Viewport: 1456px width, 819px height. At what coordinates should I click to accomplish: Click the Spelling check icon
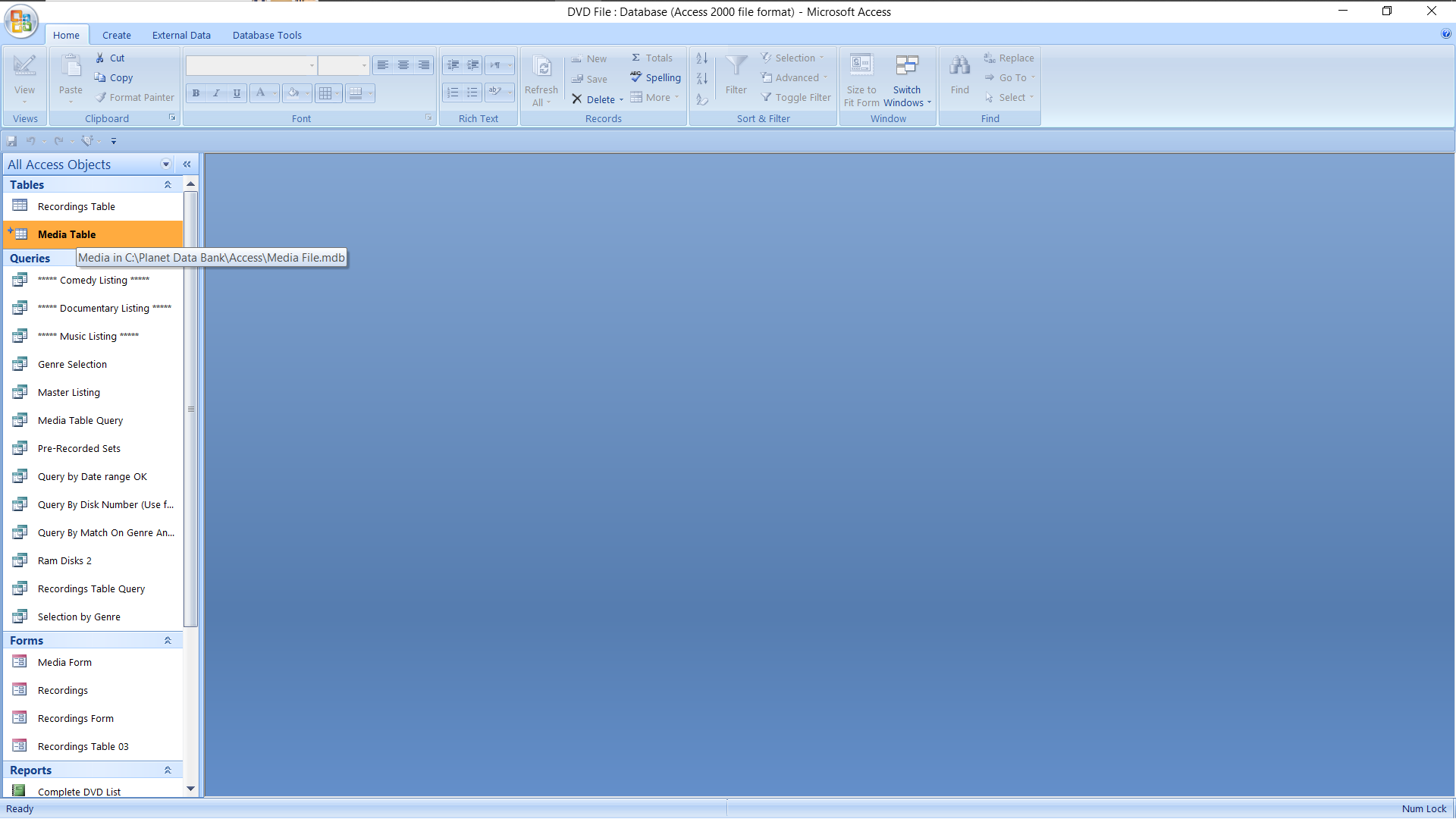(636, 77)
